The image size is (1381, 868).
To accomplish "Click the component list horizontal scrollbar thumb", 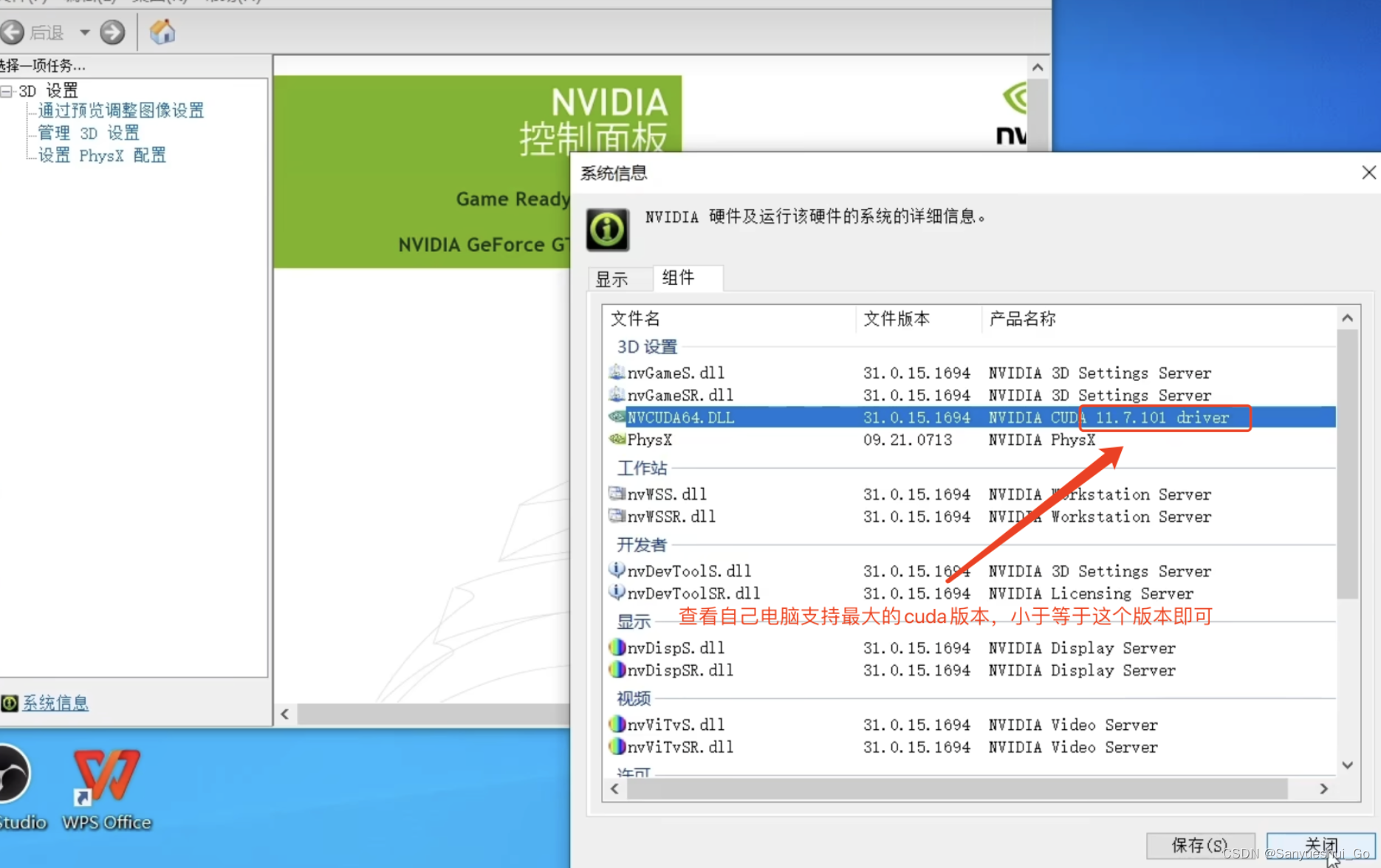I will pos(957,789).
